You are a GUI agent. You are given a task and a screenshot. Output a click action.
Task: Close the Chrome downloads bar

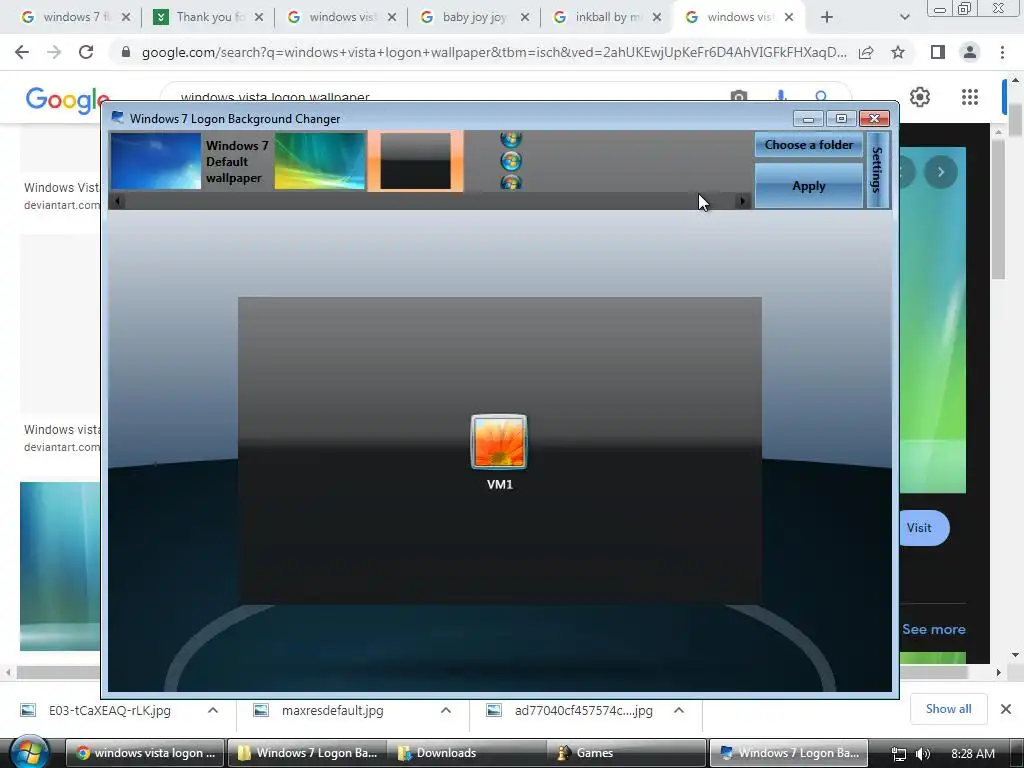(x=1006, y=709)
